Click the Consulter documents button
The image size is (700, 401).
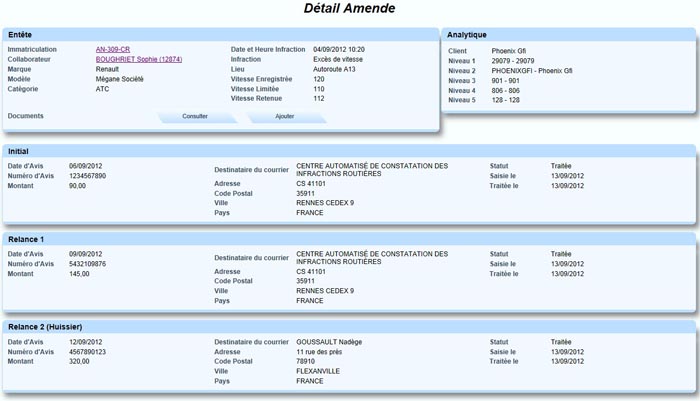tap(195, 117)
